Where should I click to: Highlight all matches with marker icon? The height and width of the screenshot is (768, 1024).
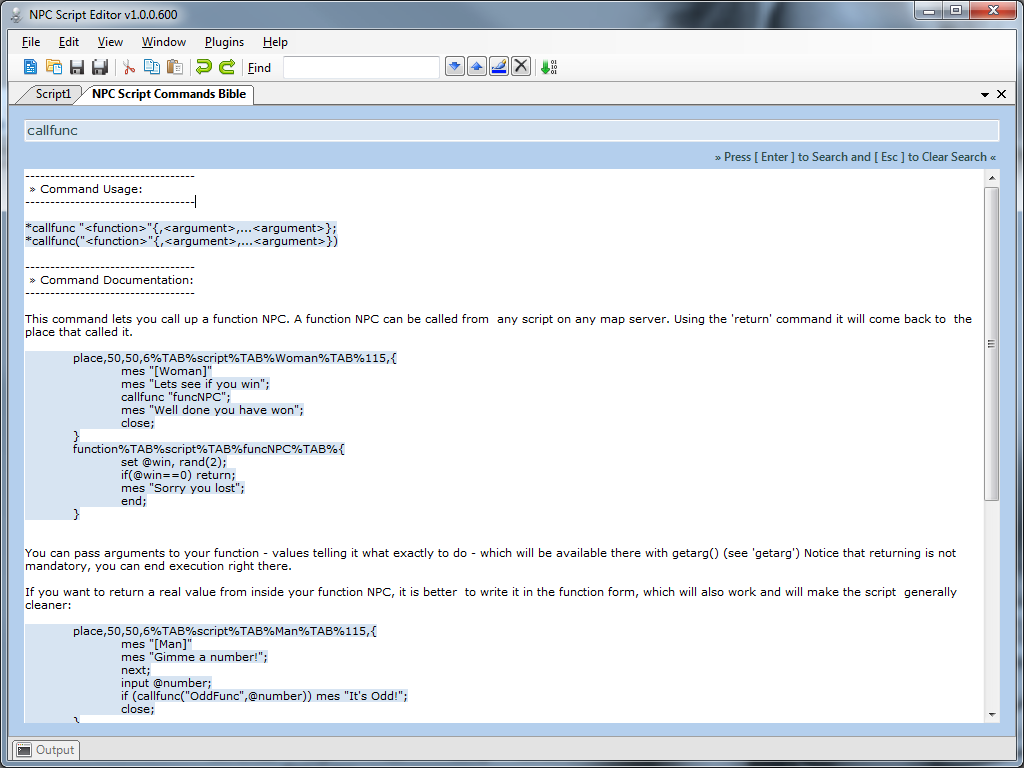499,67
